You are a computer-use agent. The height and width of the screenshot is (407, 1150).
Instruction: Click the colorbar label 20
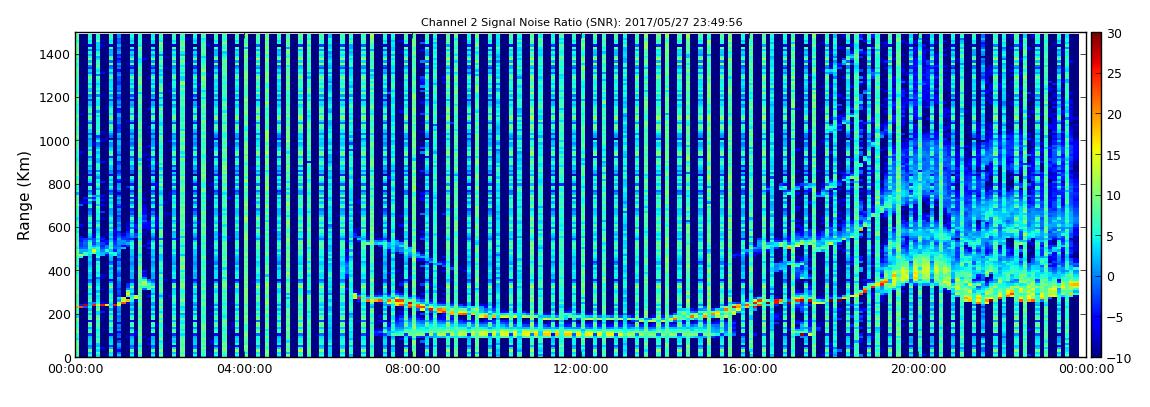click(1115, 114)
